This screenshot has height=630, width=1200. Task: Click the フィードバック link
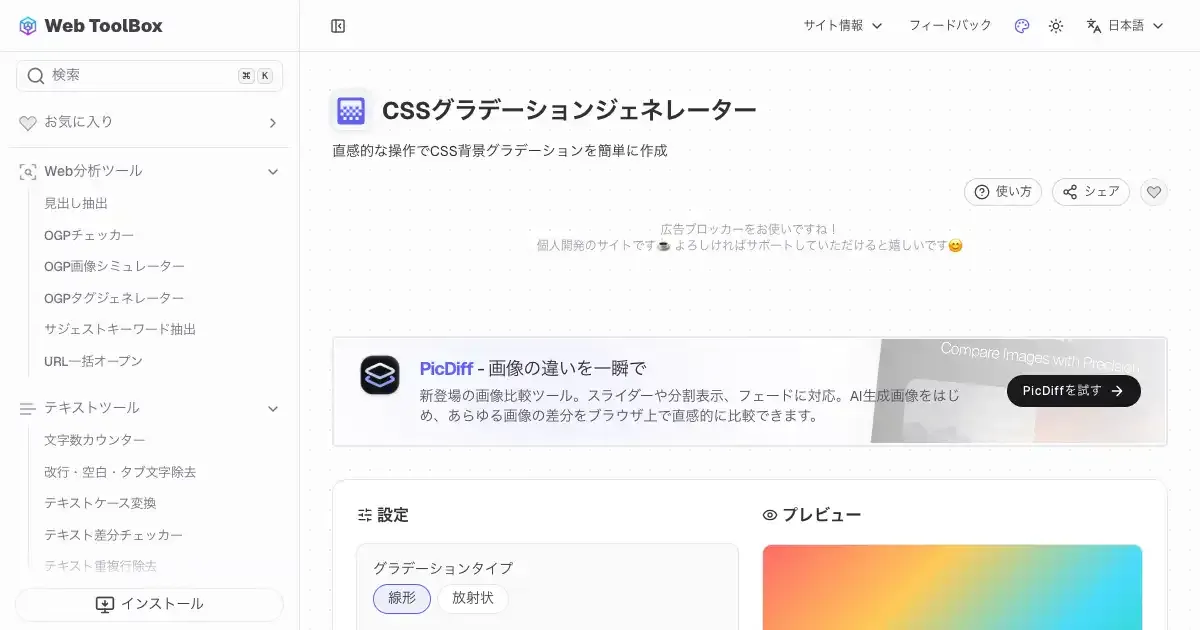coord(950,26)
